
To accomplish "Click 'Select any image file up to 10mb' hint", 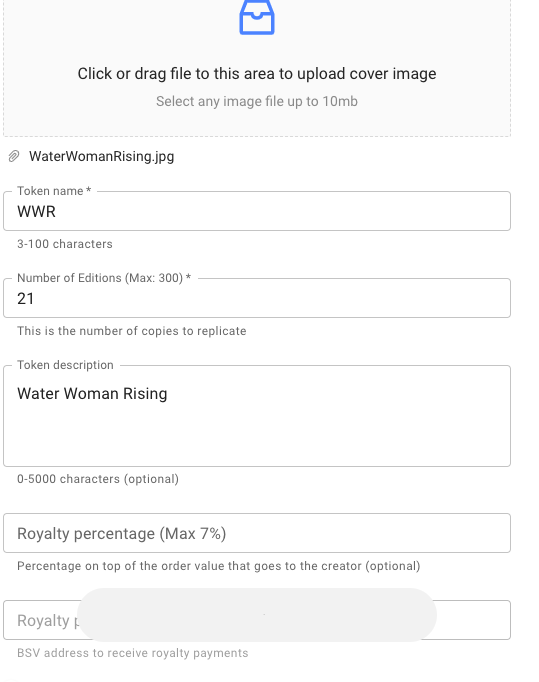I will 257,101.
